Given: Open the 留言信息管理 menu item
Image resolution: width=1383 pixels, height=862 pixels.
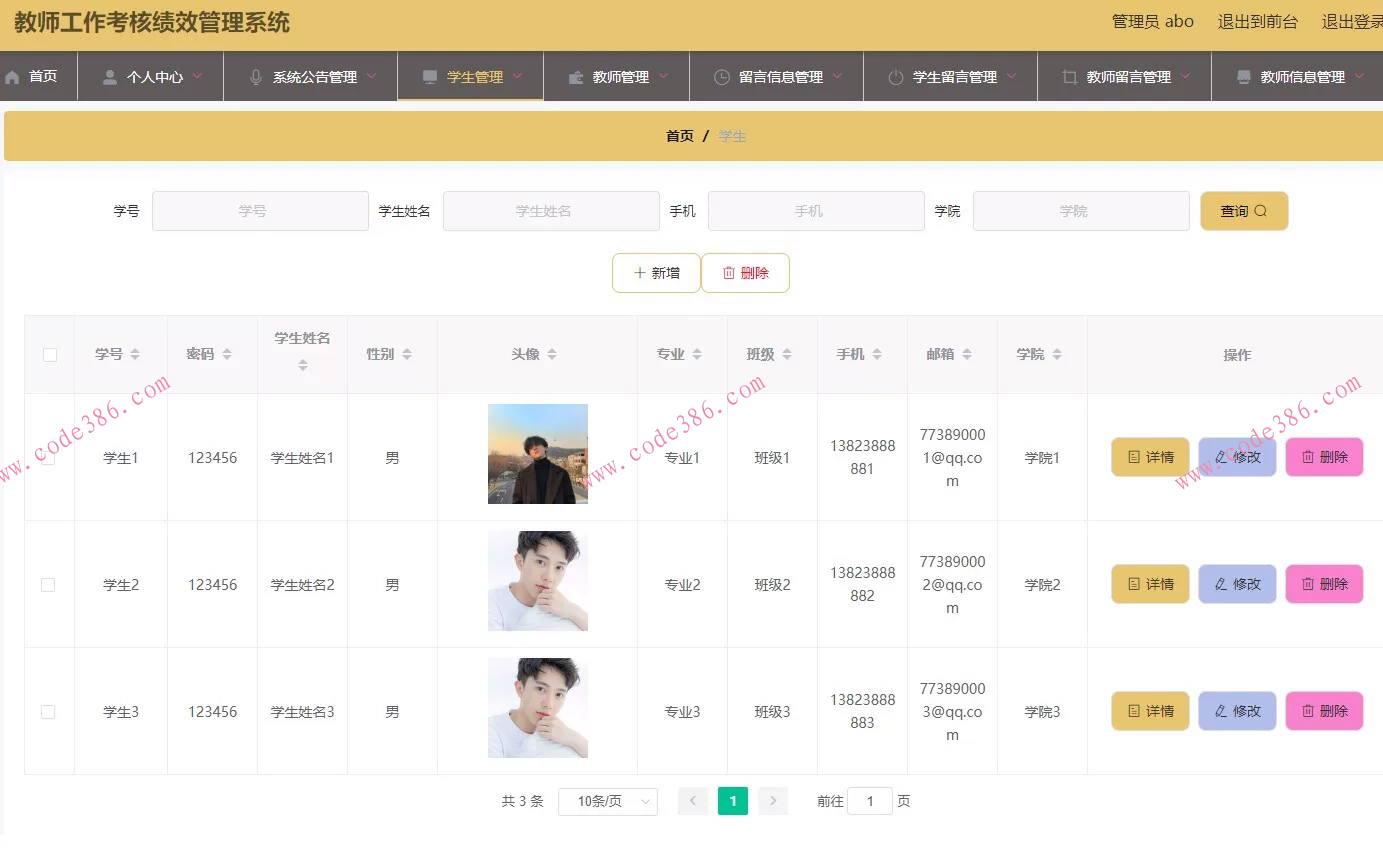Looking at the screenshot, I should click(776, 77).
